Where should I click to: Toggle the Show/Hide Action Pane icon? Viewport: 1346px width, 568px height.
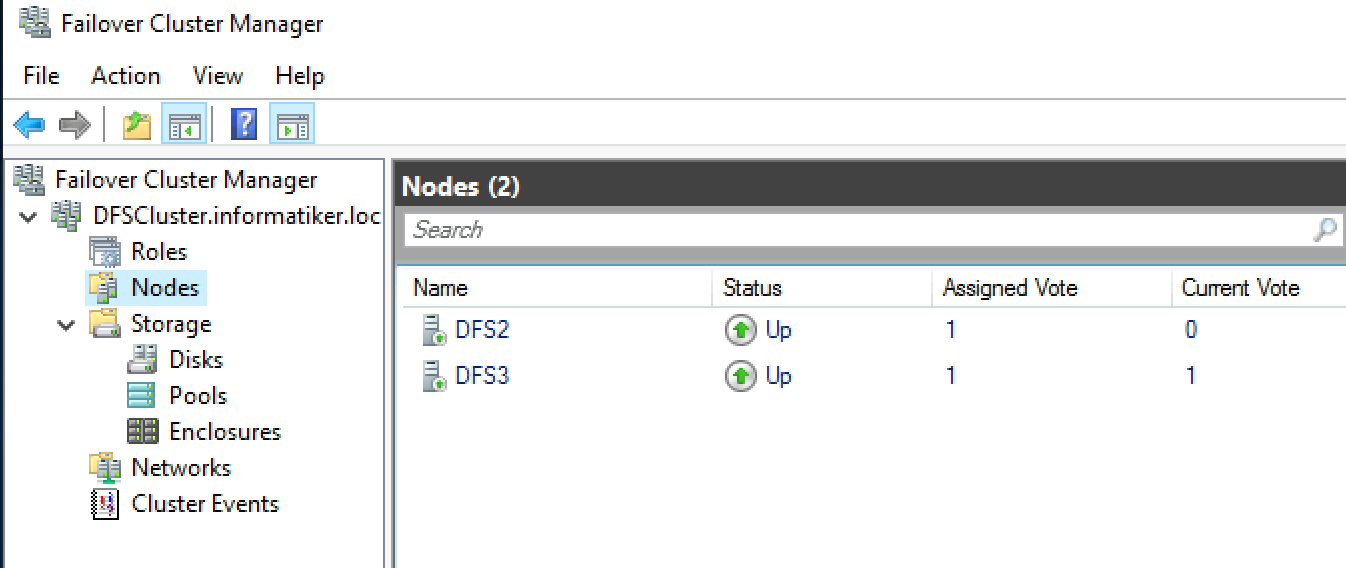292,125
